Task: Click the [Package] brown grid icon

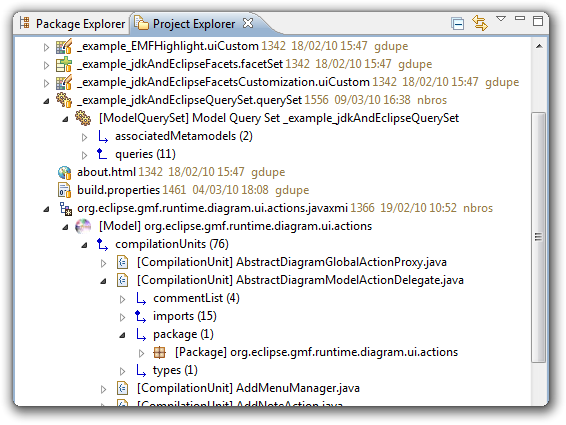Action: click(159, 352)
